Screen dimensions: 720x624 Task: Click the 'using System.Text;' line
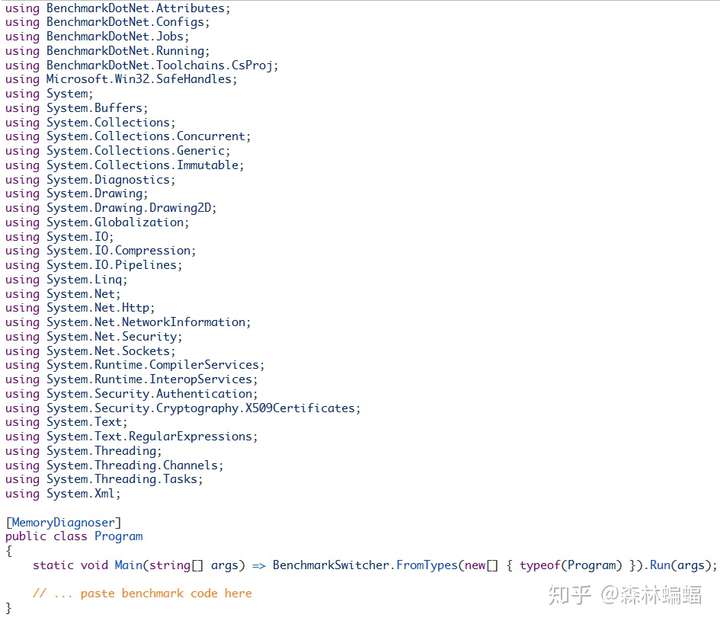66,422
